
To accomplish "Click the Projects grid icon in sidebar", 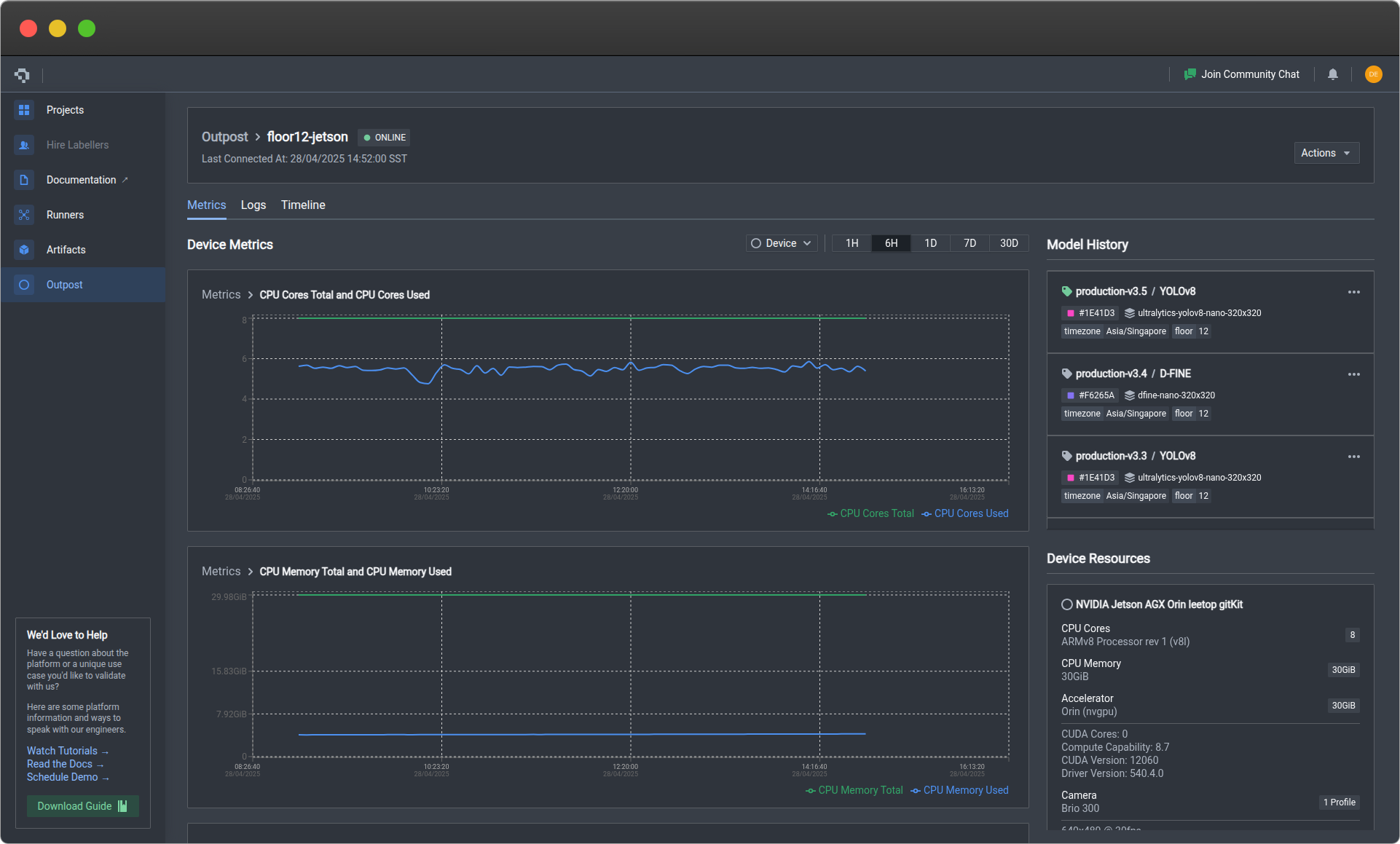I will click(24, 110).
